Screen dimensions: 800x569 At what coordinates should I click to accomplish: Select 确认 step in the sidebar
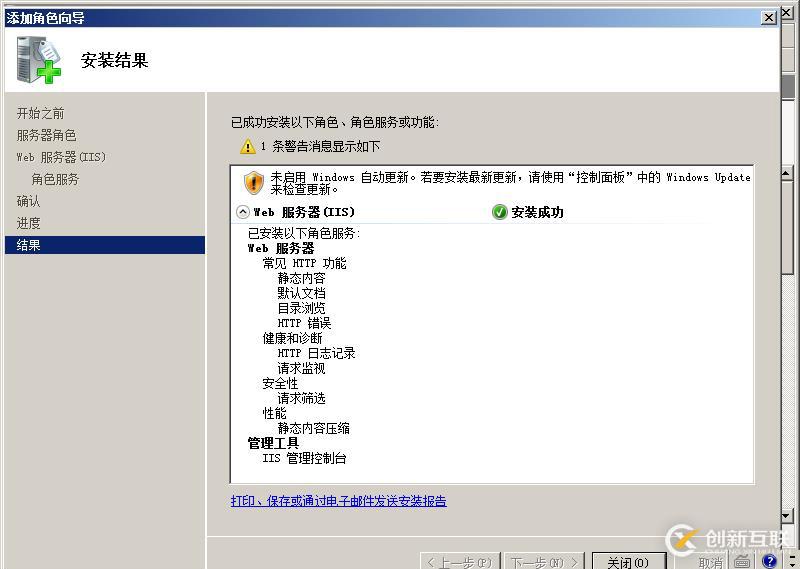pyautogui.click(x=28, y=201)
